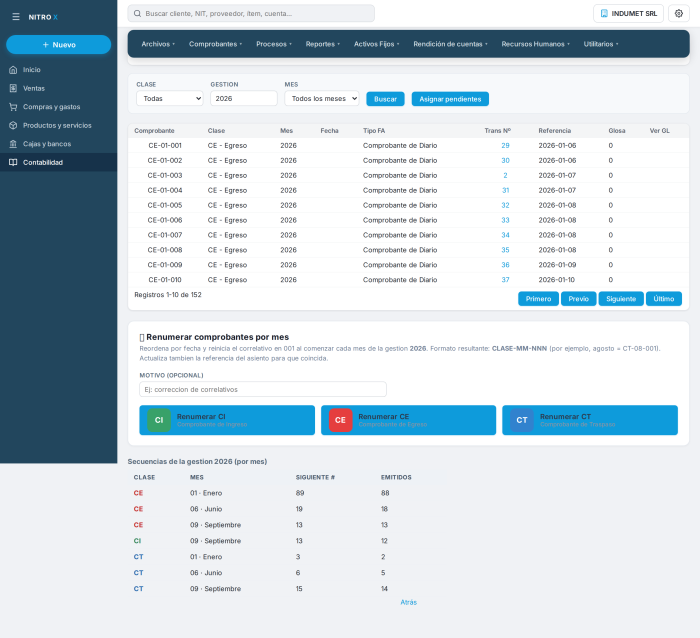The width and height of the screenshot is (700, 638).
Task: Click the Motivo (opcional) text field
Action: [x=262, y=389]
